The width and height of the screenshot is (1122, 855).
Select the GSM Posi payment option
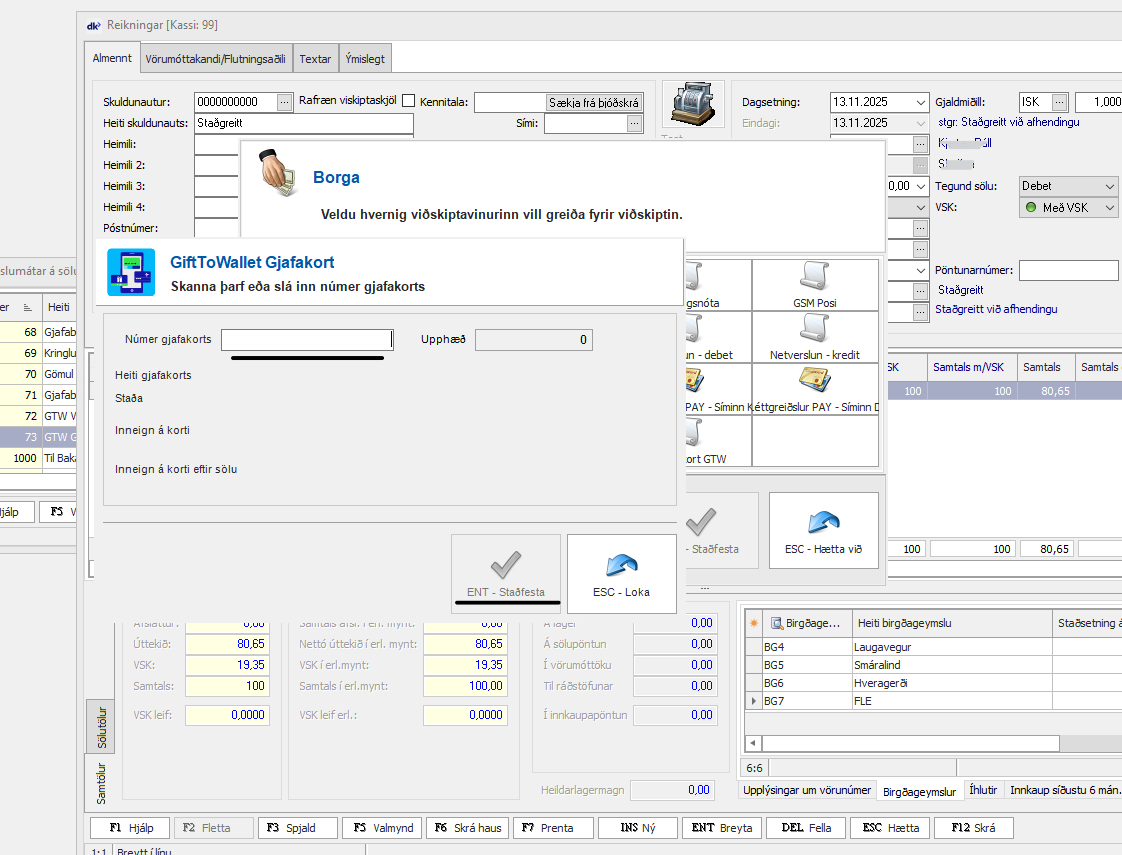(814, 285)
